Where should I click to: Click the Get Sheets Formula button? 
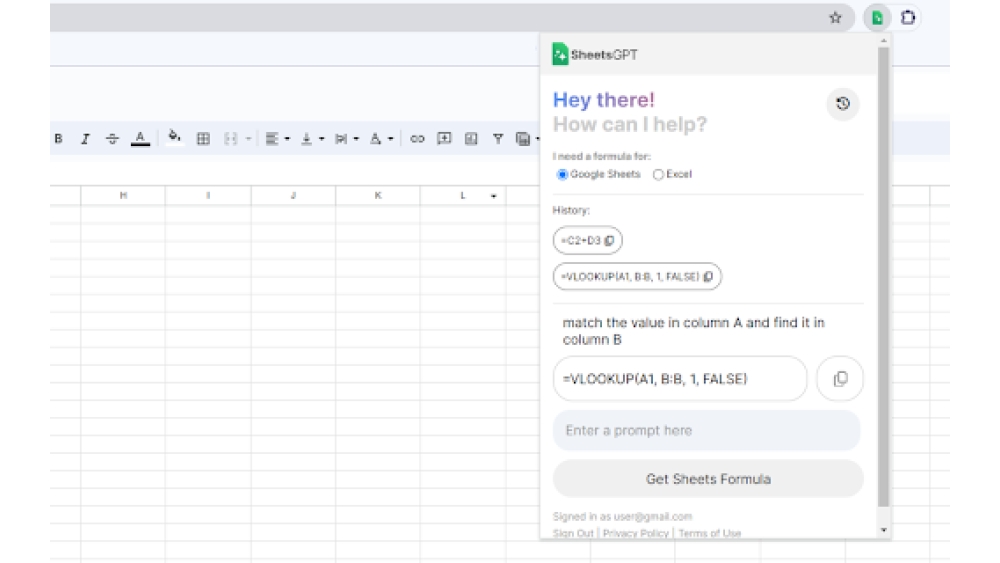click(708, 479)
